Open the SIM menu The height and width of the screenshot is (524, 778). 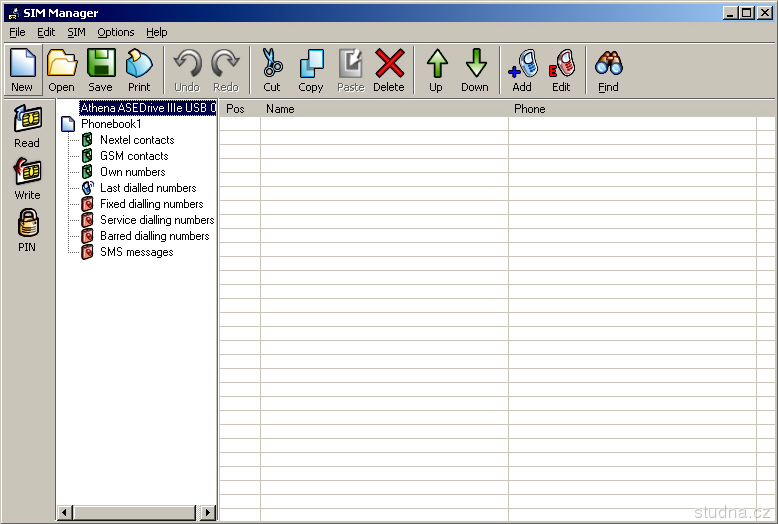coord(76,32)
